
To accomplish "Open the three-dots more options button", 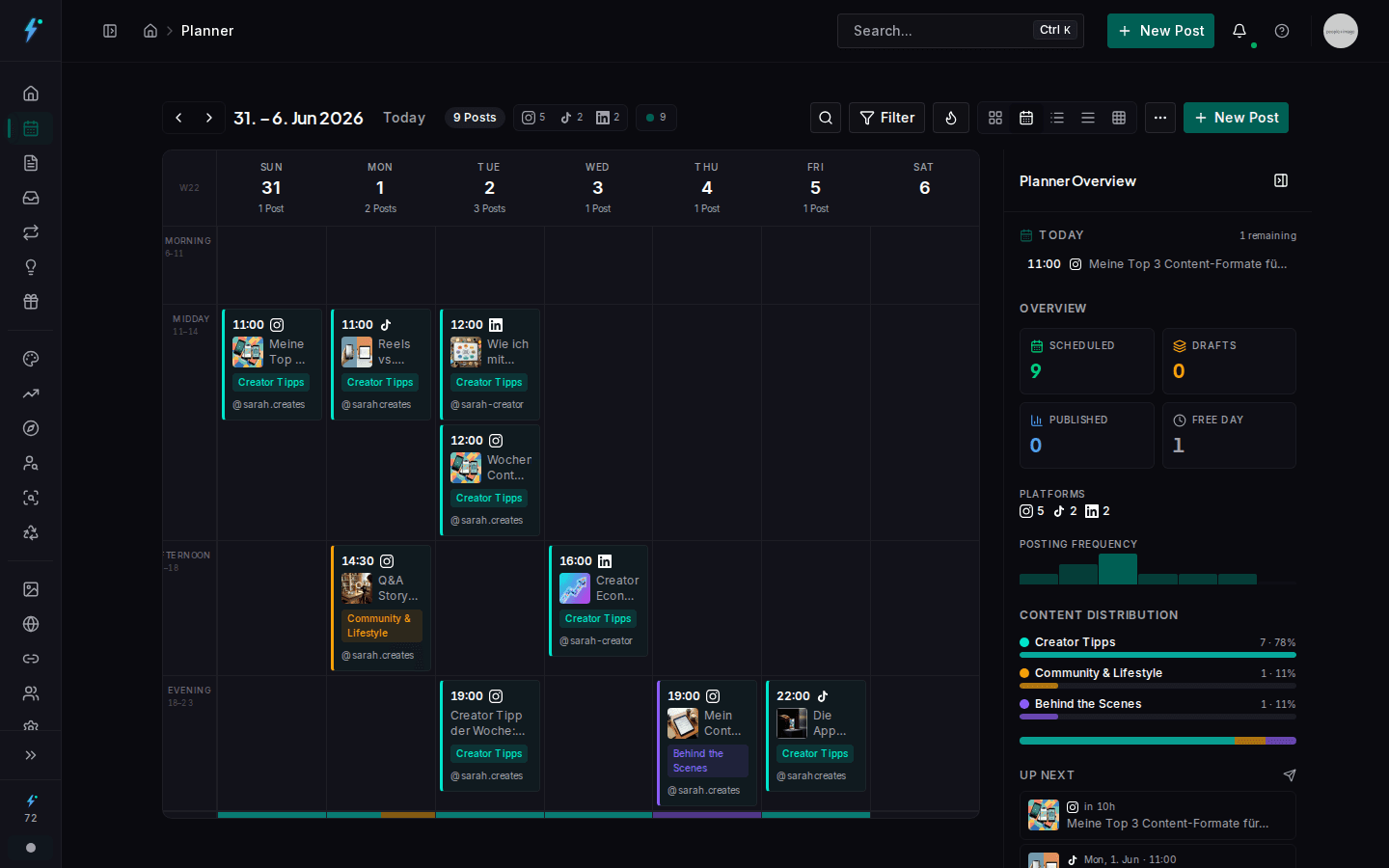I will pos(1160,118).
